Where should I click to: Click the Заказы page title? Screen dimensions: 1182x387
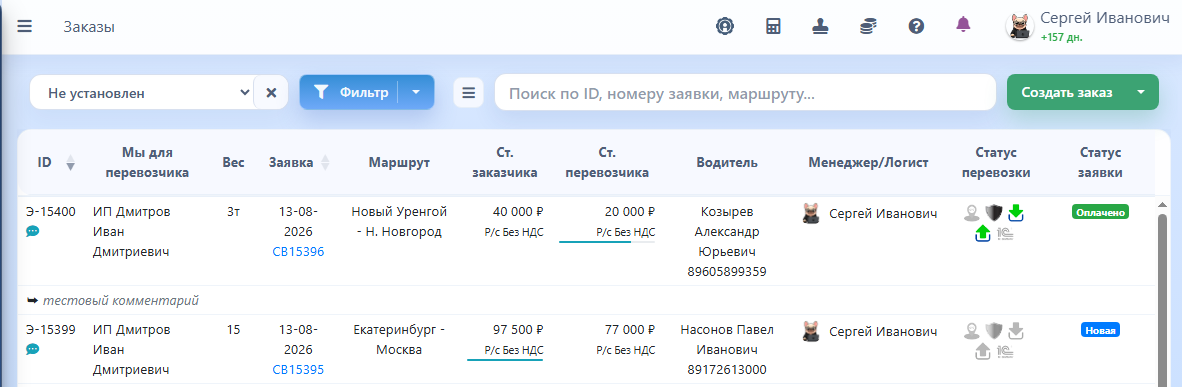[89, 27]
